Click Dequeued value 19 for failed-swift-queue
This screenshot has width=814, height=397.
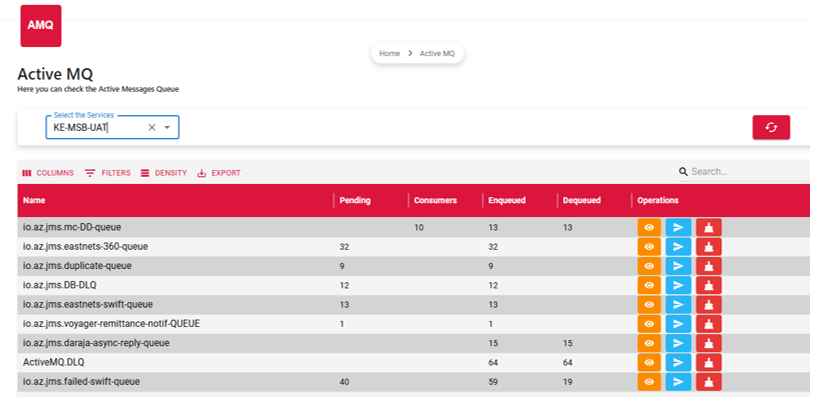[x=567, y=382]
